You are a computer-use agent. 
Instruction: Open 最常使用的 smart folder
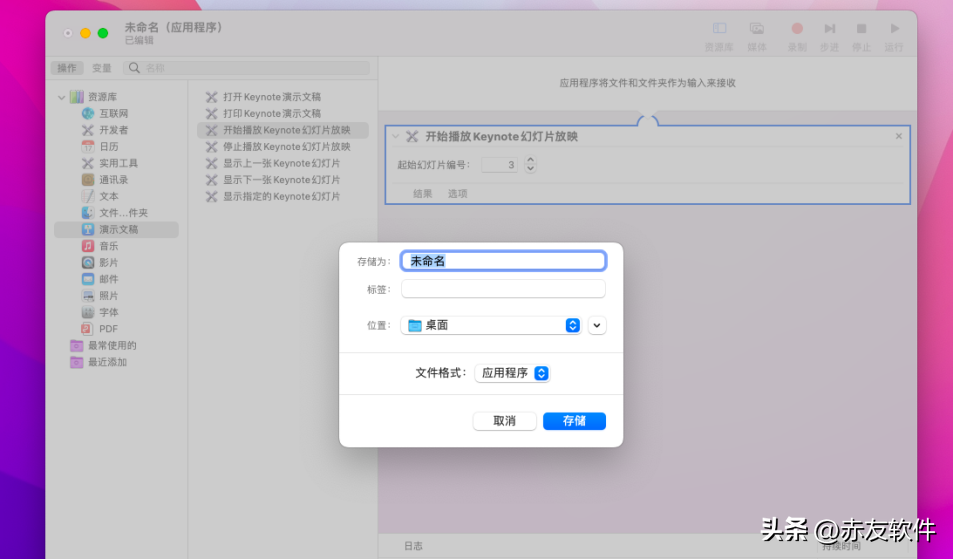(x=103, y=346)
